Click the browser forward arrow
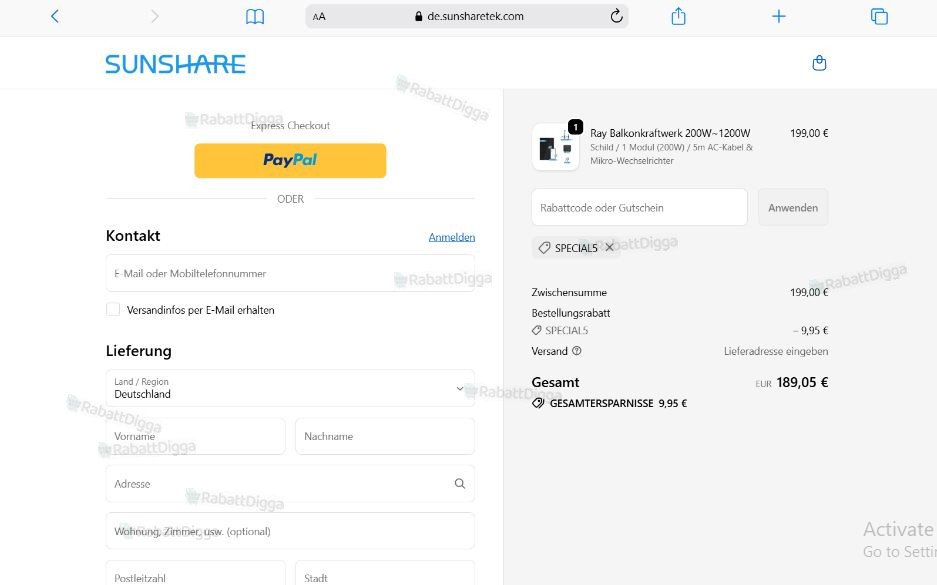Viewport: 937px width, 585px height. point(155,16)
